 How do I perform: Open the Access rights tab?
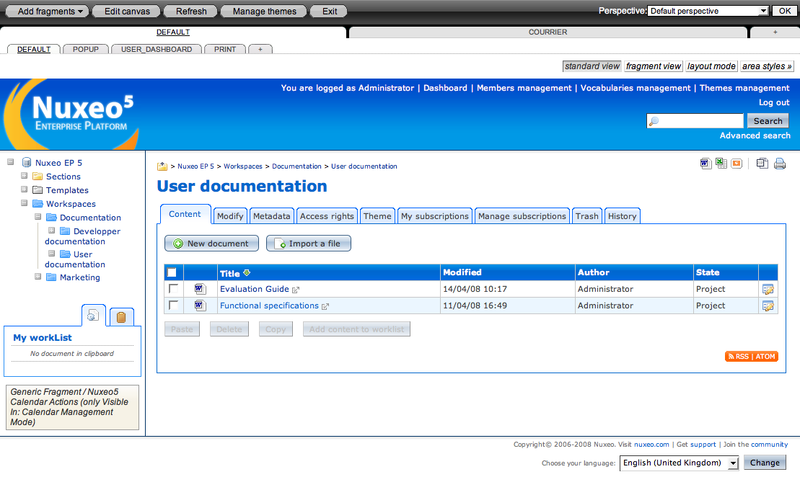(327, 216)
